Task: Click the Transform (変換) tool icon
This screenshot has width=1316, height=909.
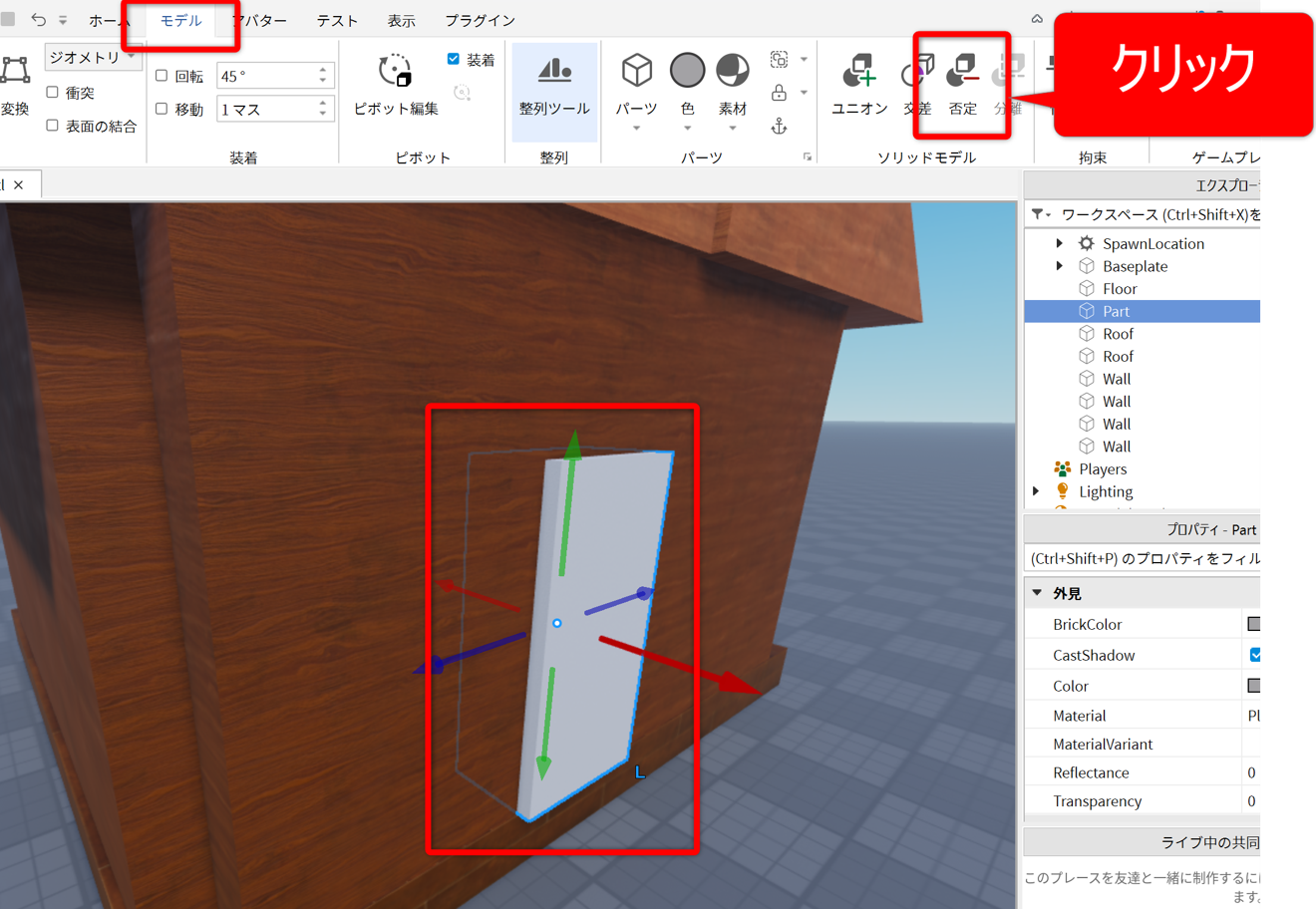Action: pos(15,72)
